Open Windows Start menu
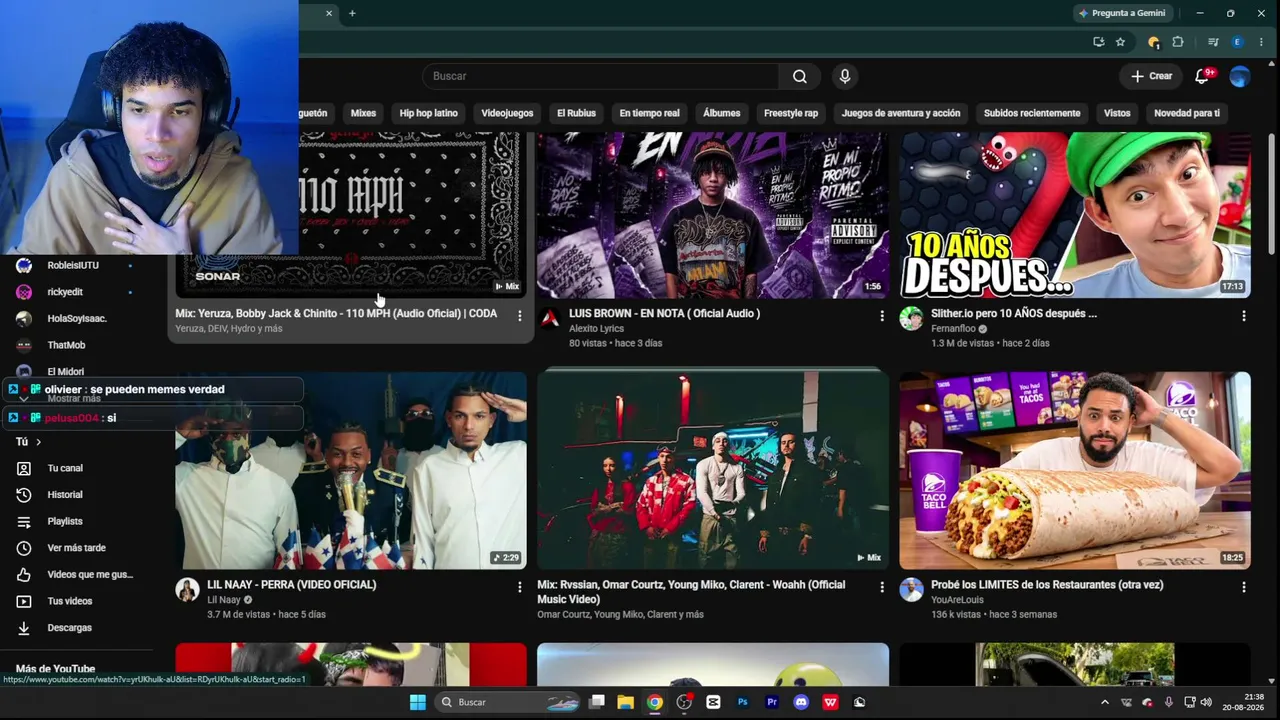1280x720 pixels. [x=418, y=702]
